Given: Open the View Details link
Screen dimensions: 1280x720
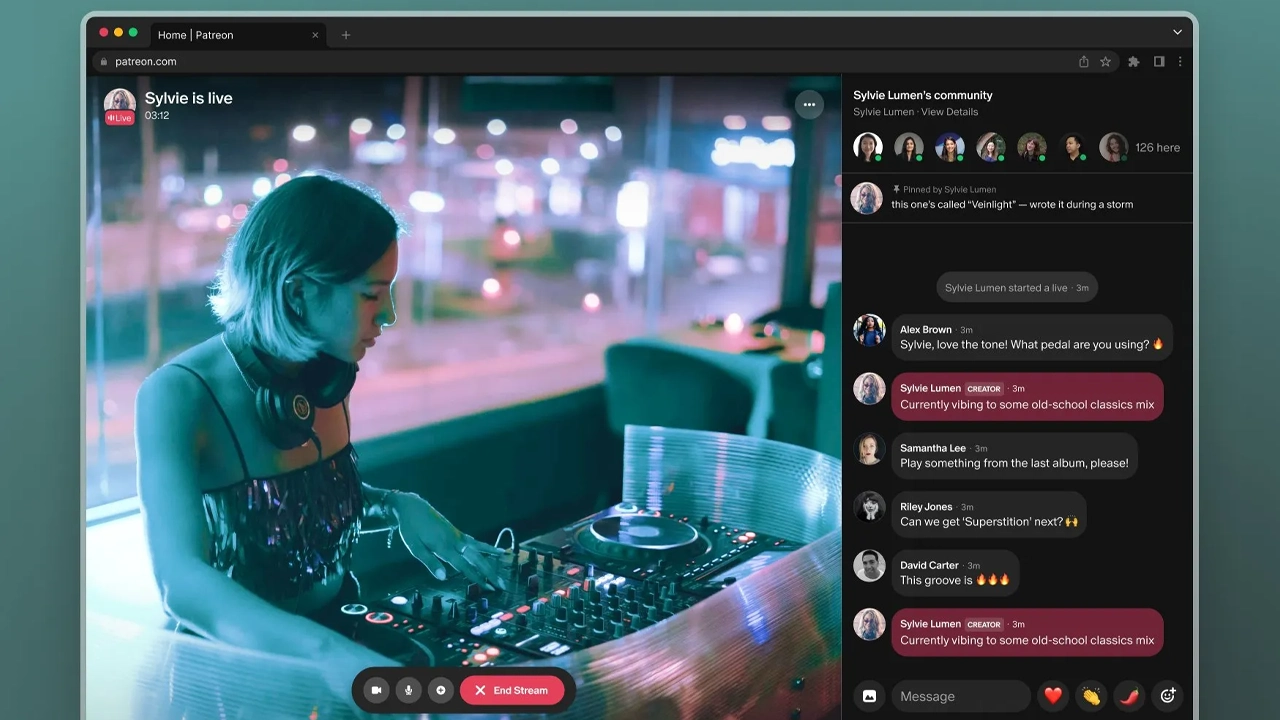Looking at the screenshot, I should click(950, 112).
